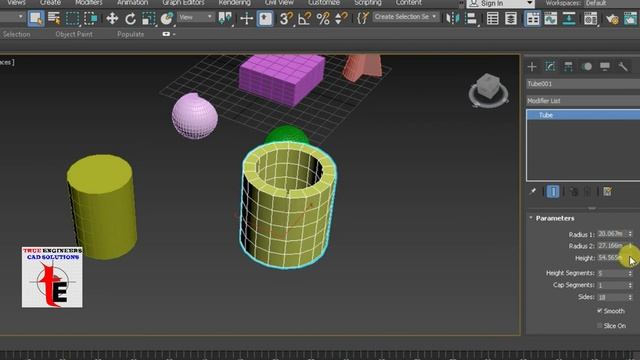Toggle Window/Crossing selection mode

(x=90, y=18)
